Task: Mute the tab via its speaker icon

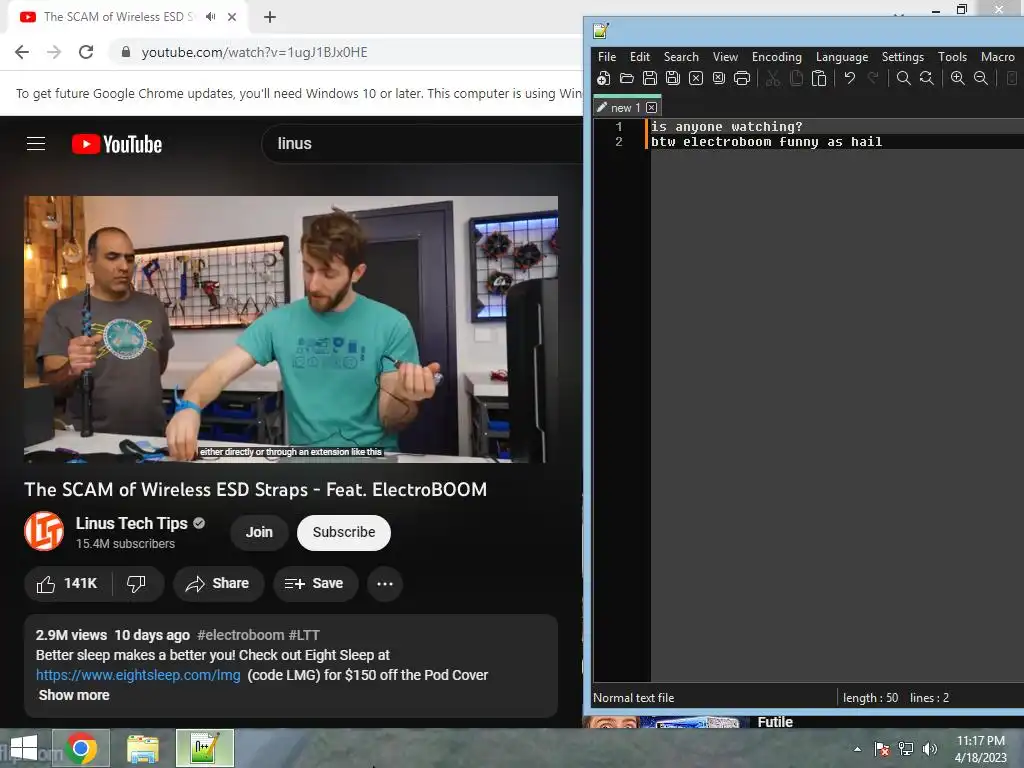Action: (210, 17)
